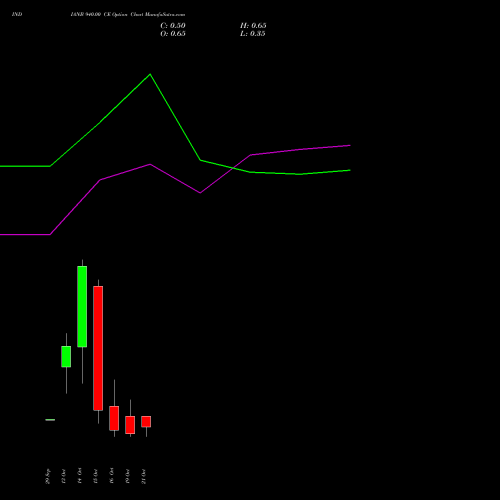Click the tall green candlestick for 14 Oct

click(x=82, y=306)
